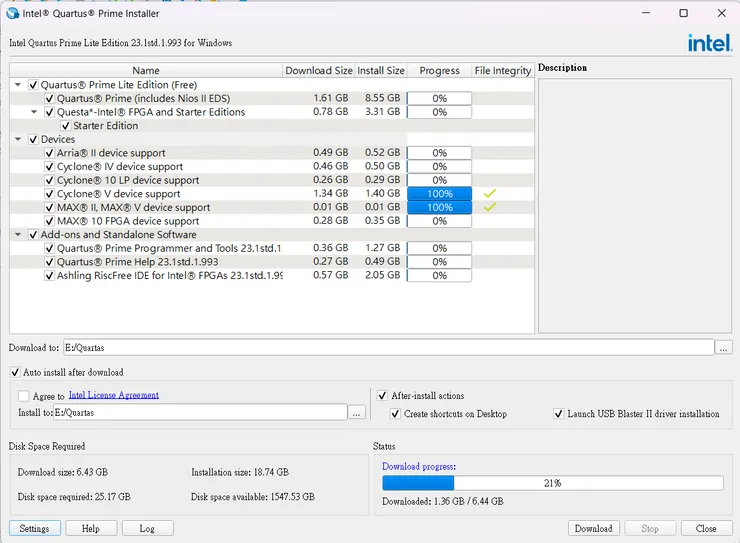Screen dimensions: 740x543
Task: Click the Install to path field
Action: coord(201,412)
